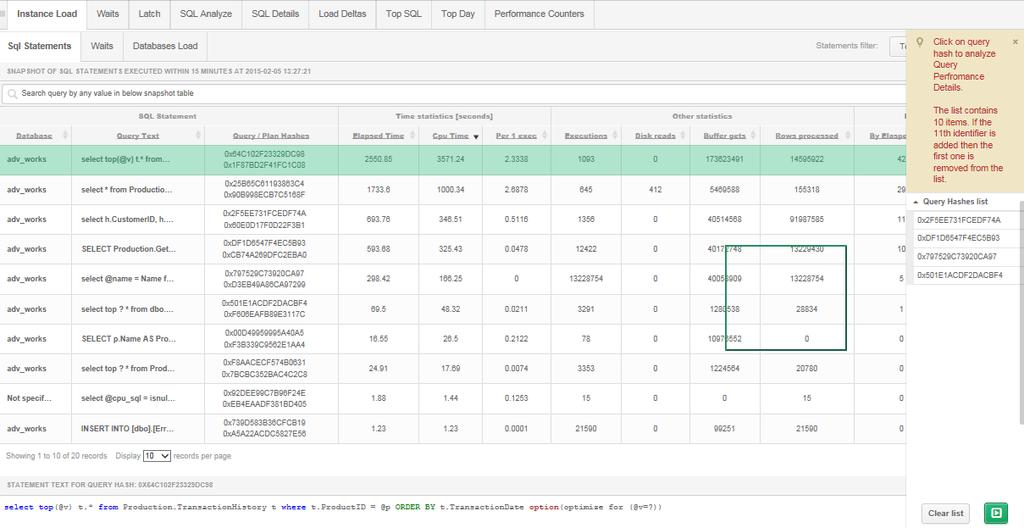Viewport: 1024px width, 528px height.
Task: Open the Load Deltas tab
Action: click(342, 14)
